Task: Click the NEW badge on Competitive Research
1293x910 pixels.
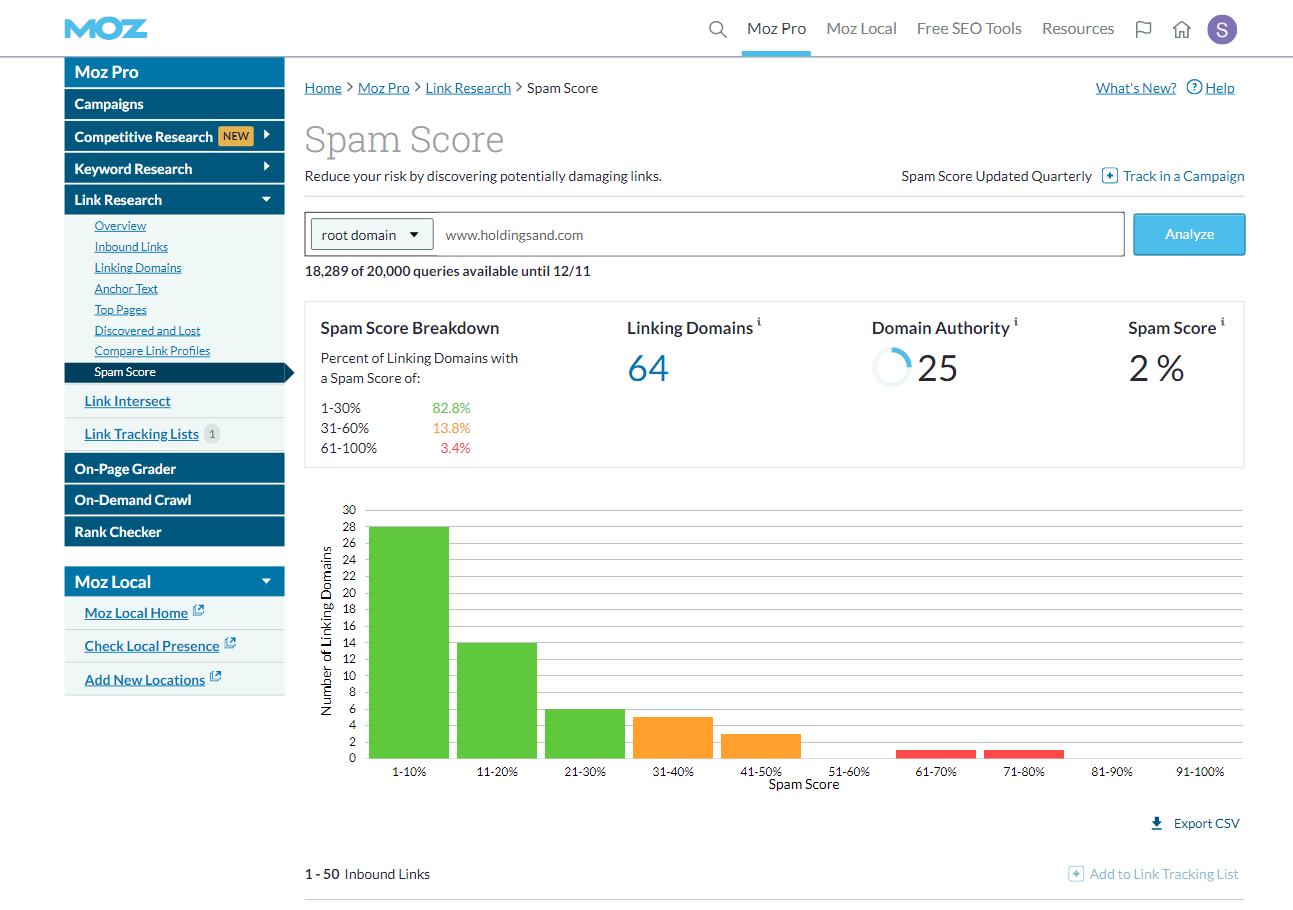Action: (x=236, y=136)
